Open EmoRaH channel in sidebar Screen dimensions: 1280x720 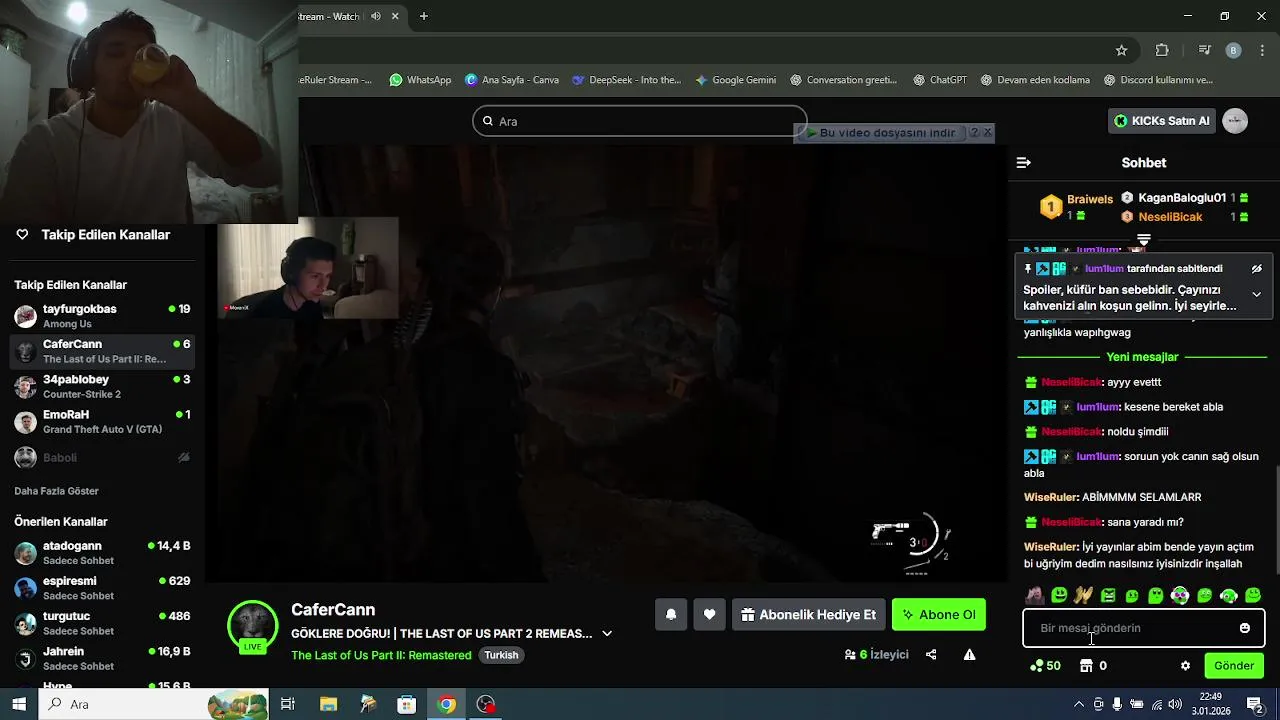pyautogui.click(x=102, y=421)
